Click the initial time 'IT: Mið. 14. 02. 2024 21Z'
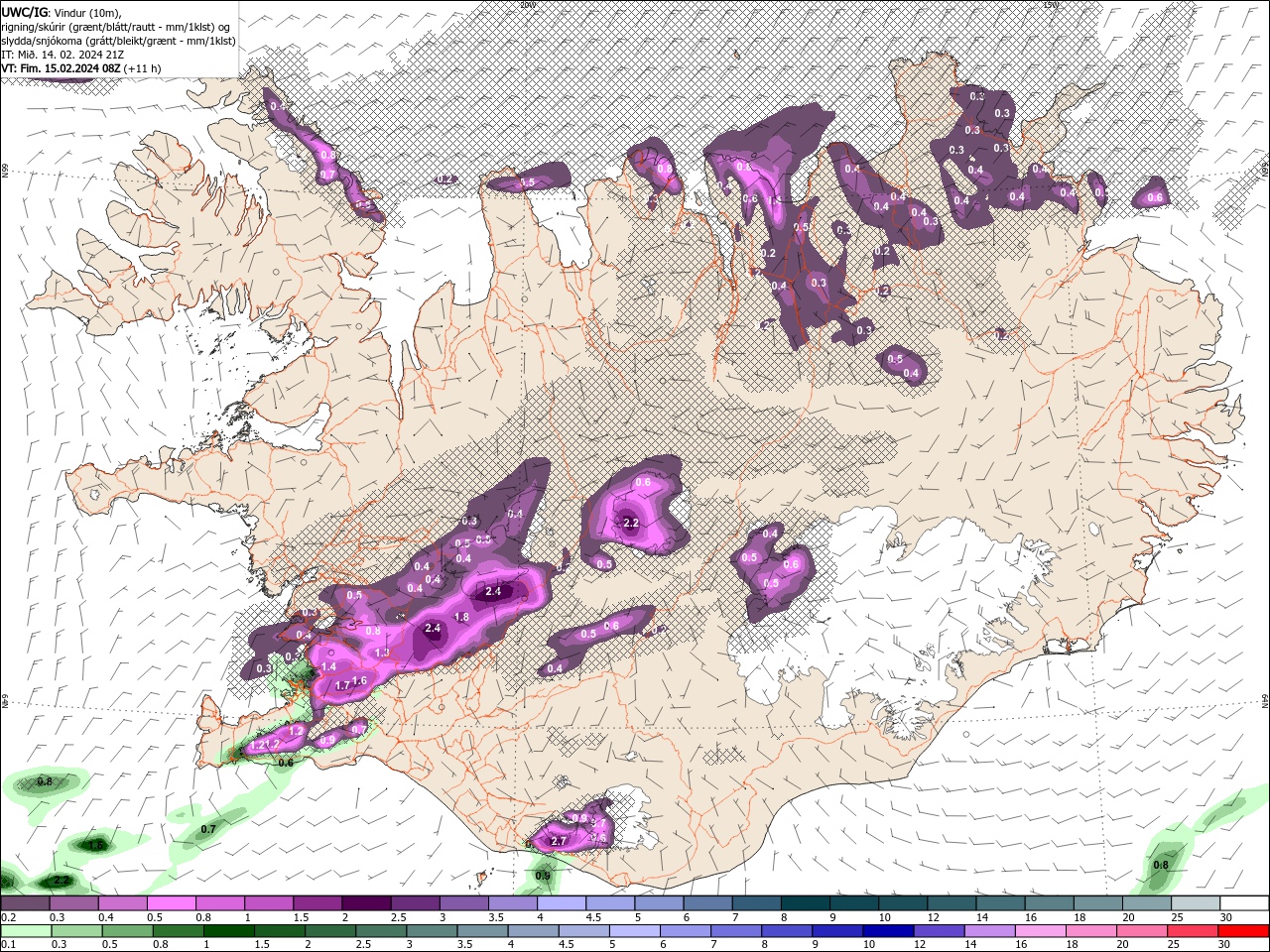 (61, 55)
